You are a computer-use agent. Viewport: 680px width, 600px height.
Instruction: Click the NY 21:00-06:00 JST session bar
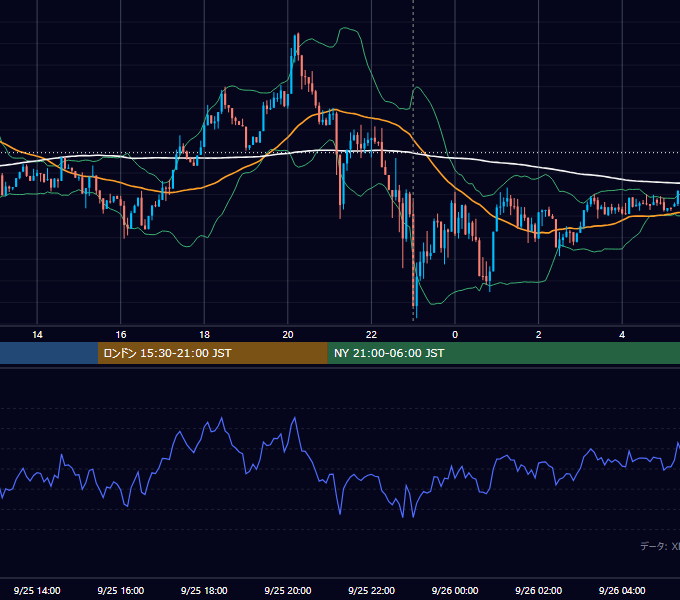503,353
